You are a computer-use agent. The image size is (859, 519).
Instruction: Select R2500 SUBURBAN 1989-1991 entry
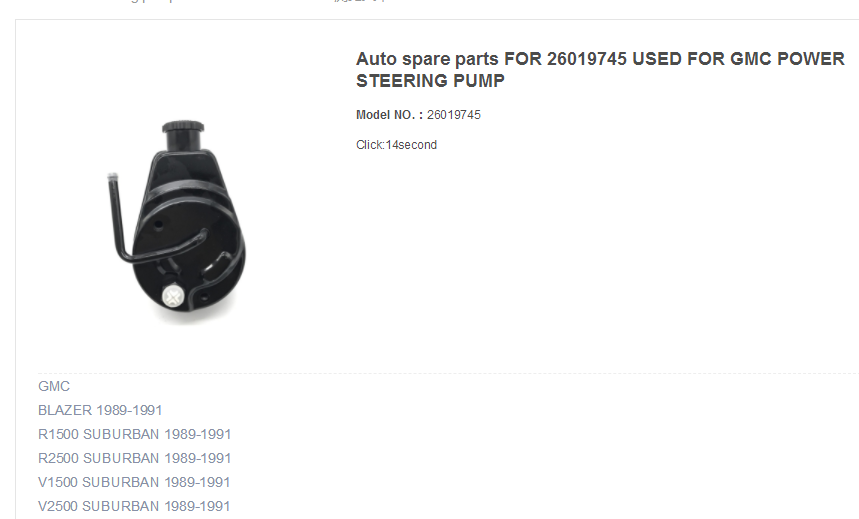(x=135, y=458)
